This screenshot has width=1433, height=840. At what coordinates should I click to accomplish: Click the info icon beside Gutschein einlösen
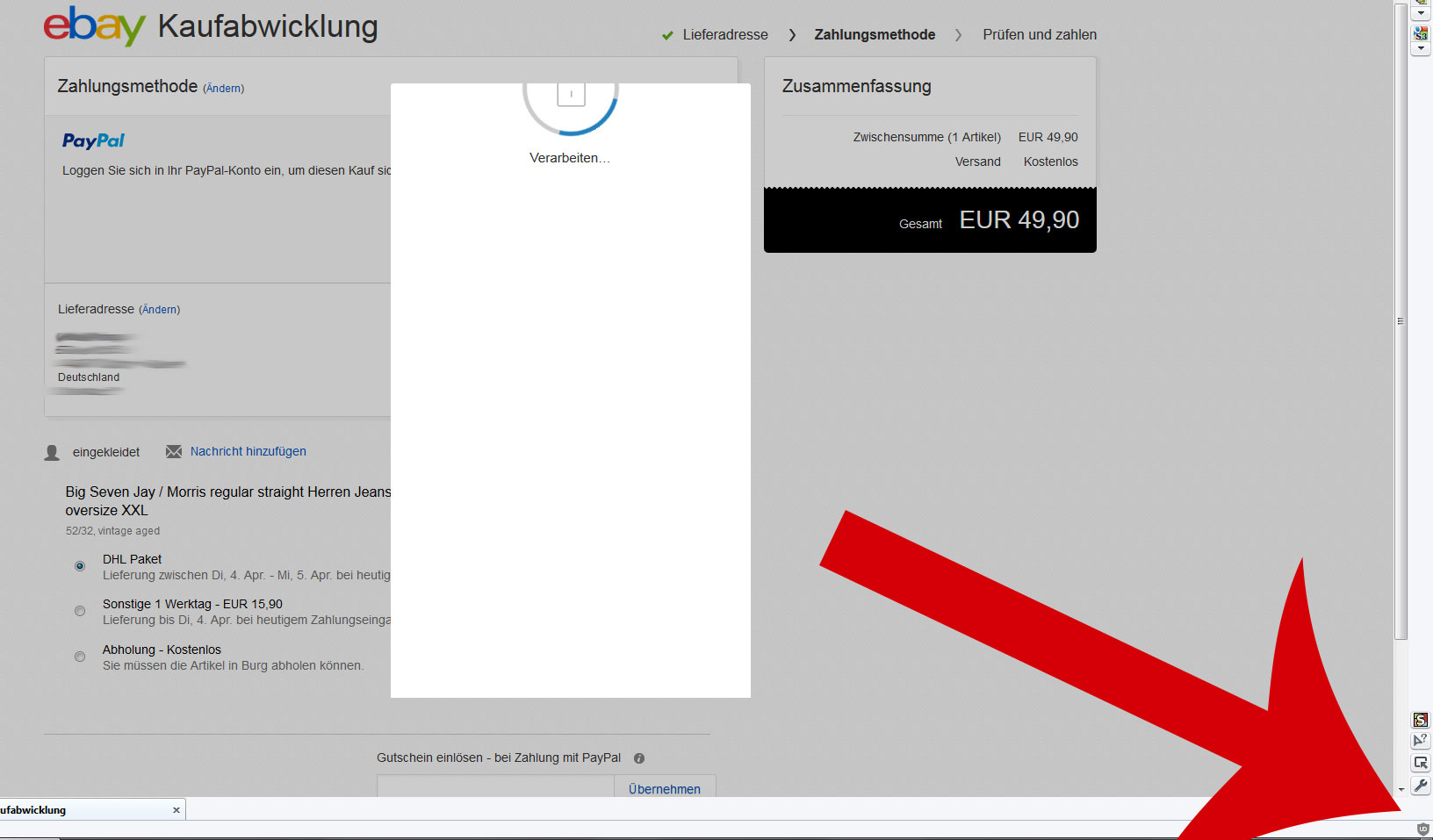tap(639, 758)
